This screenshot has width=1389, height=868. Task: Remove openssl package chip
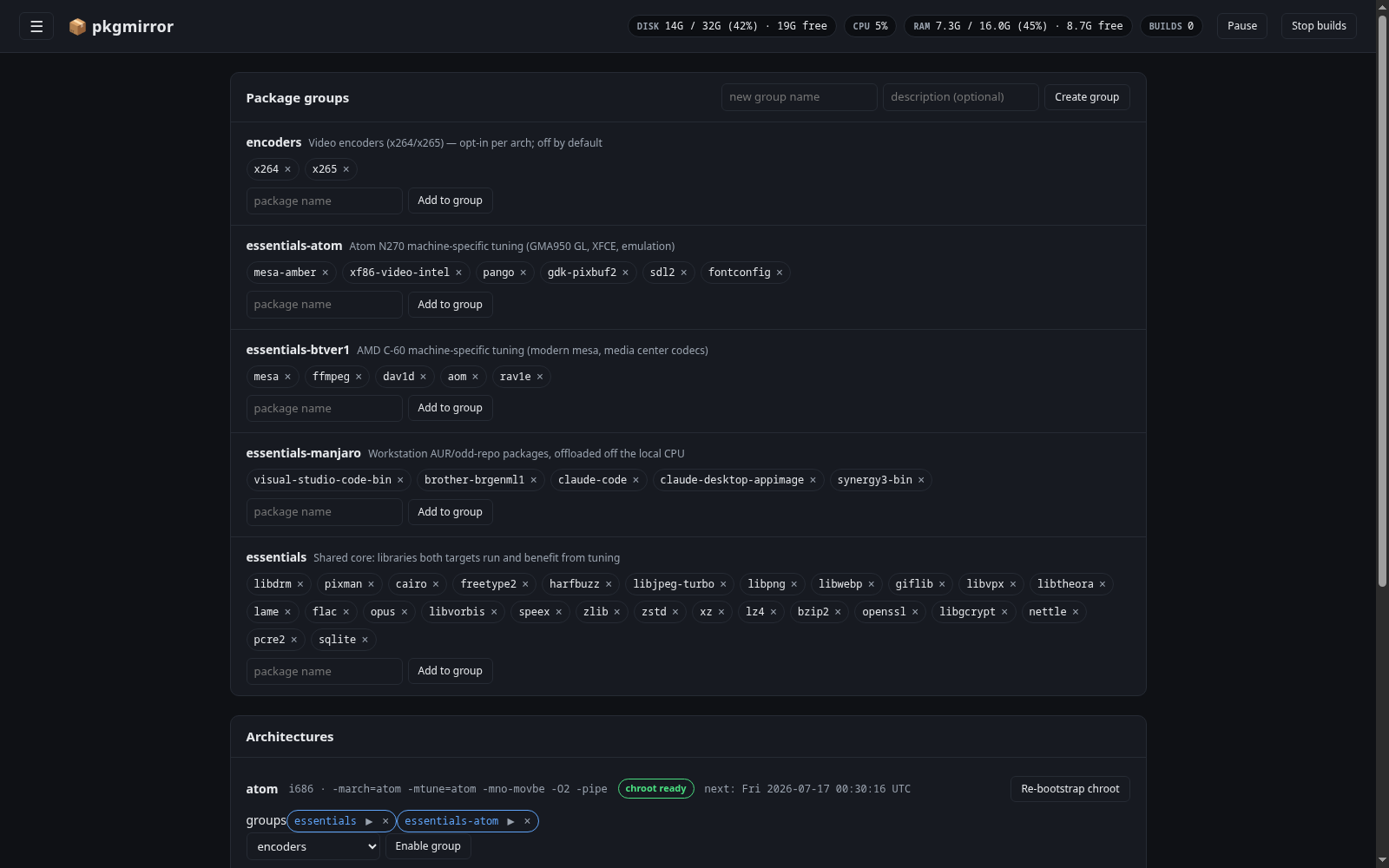pos(915,612)
